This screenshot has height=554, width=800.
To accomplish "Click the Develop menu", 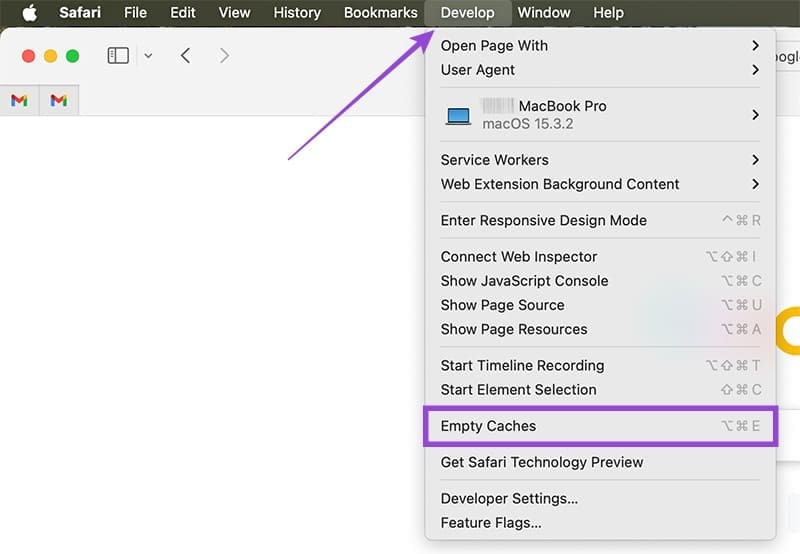I will click(467, 12).
